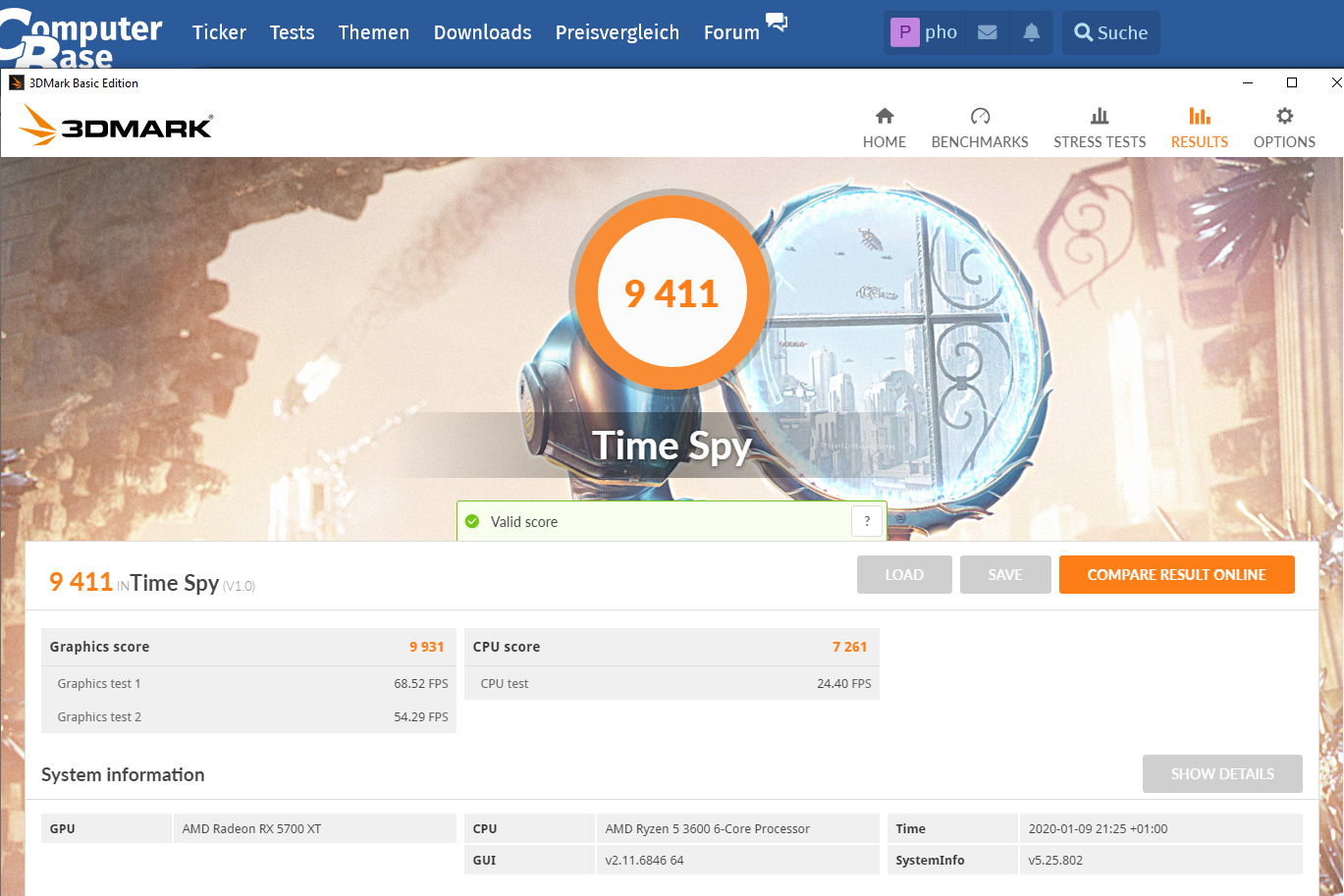This screenshot has width=1344, height=896.
Task: Click the System information heading
Action: pos(123,774)
